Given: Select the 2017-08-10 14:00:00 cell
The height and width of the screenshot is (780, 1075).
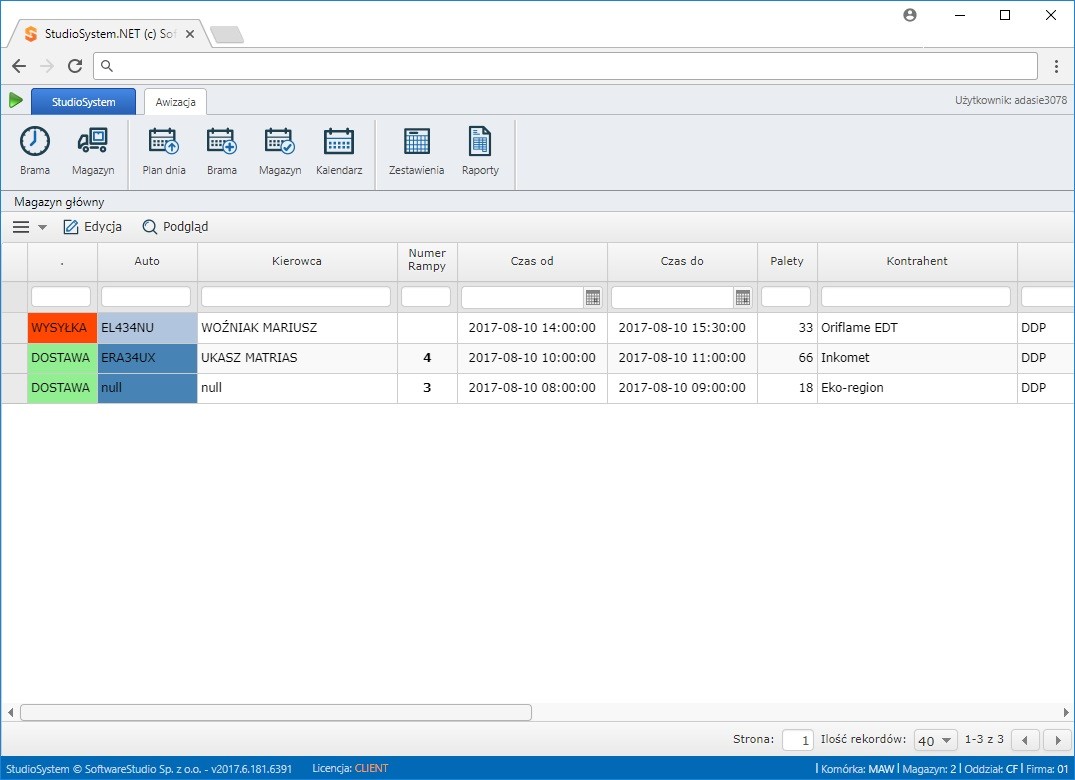Looking at the screenshot, I should tap(532, 328).
